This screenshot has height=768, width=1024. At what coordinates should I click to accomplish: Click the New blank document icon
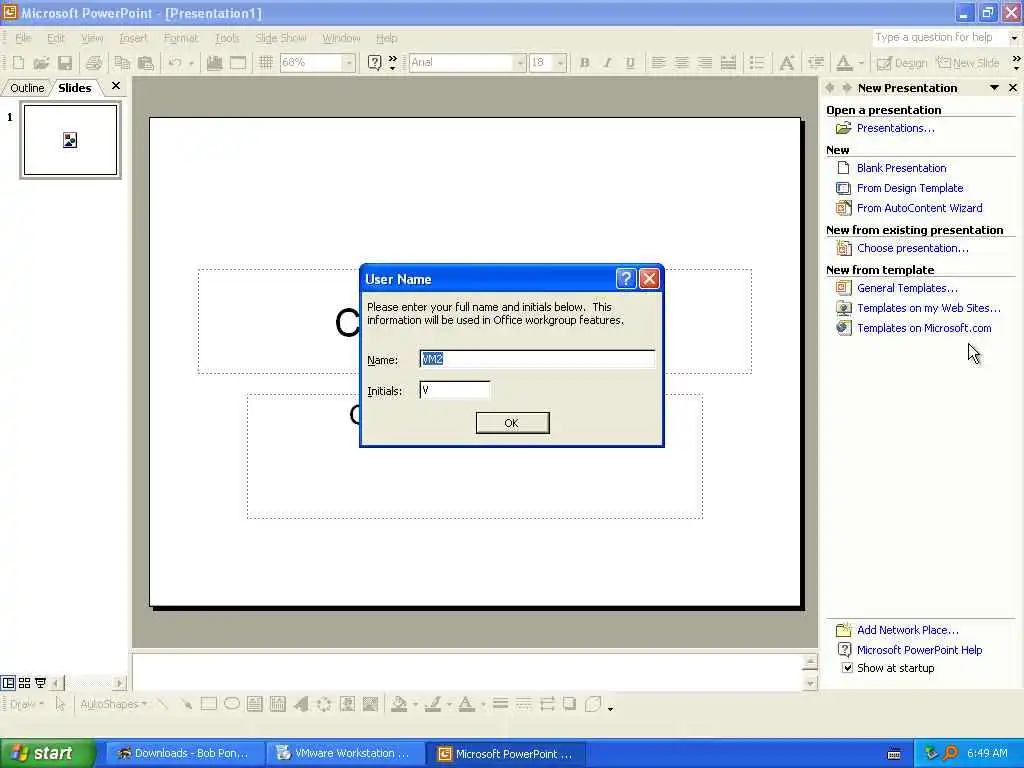[18, 63]
